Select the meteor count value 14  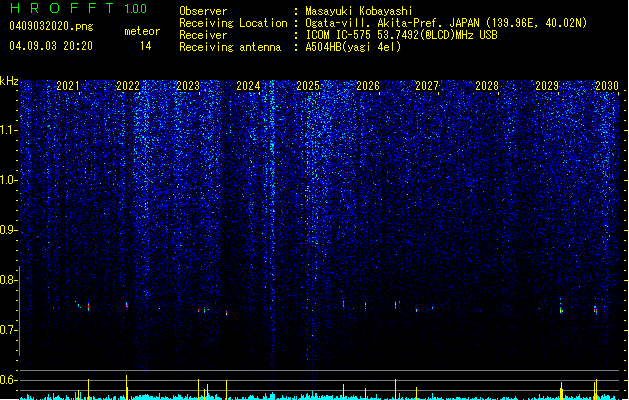[146, 46]
